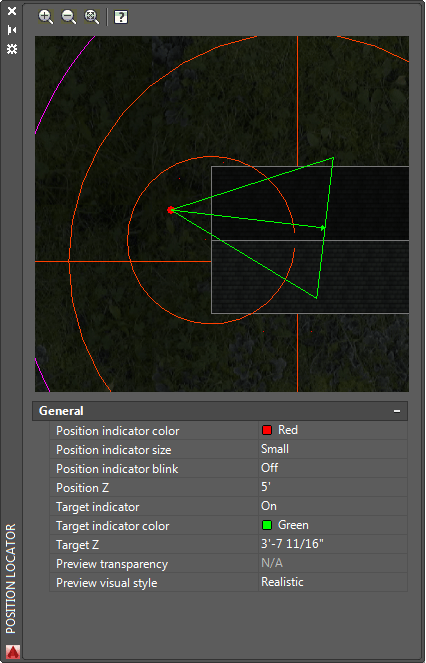Open Preview visual style value Realistic

pos(333,582)
